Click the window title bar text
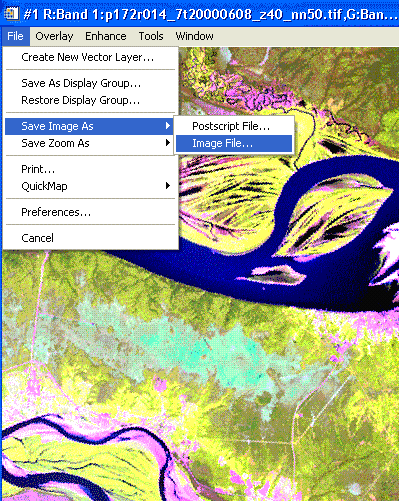The width and height of the screenshot is (399, 501). pyautogui.click(x=210, y=14)
